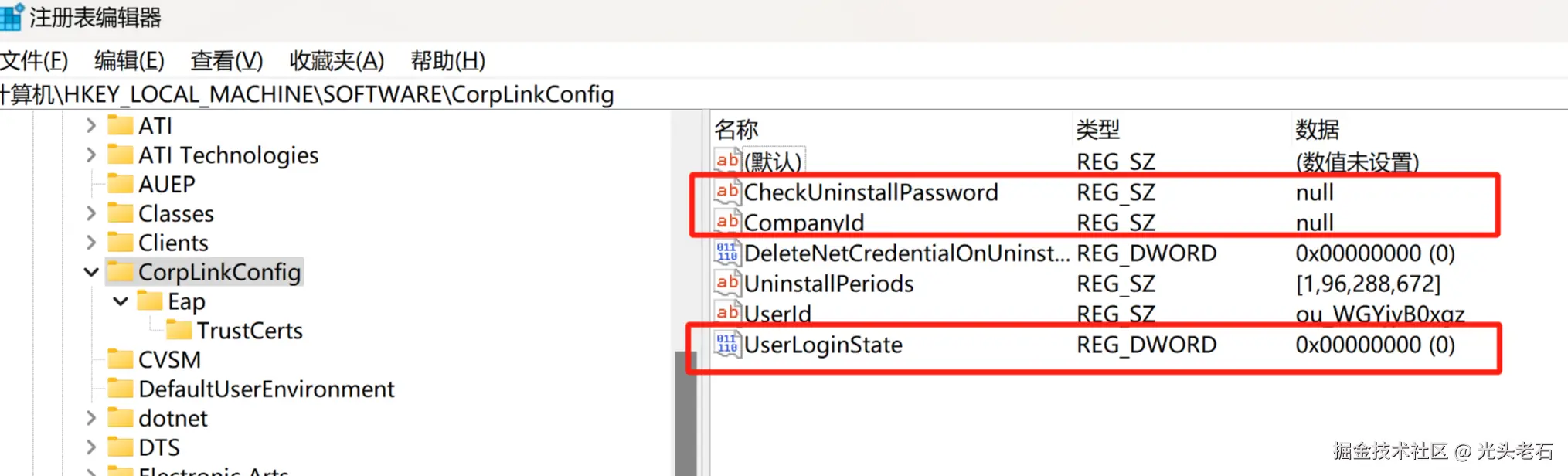Click the tree pane vertical scrollbar thumb

tap(685, 413)
